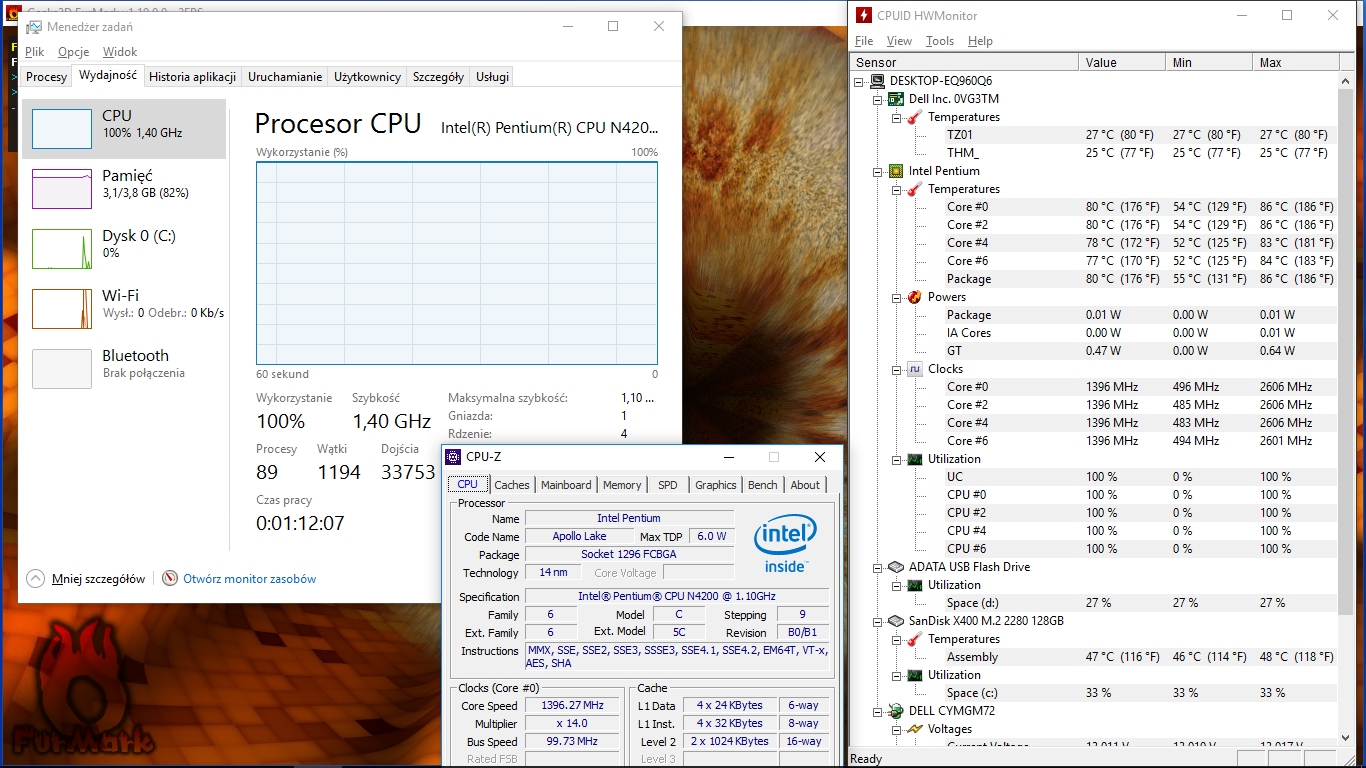Switch to the Użytkownicy tab
Viewport: 1366px width, 768px height.
click(367, 77)
